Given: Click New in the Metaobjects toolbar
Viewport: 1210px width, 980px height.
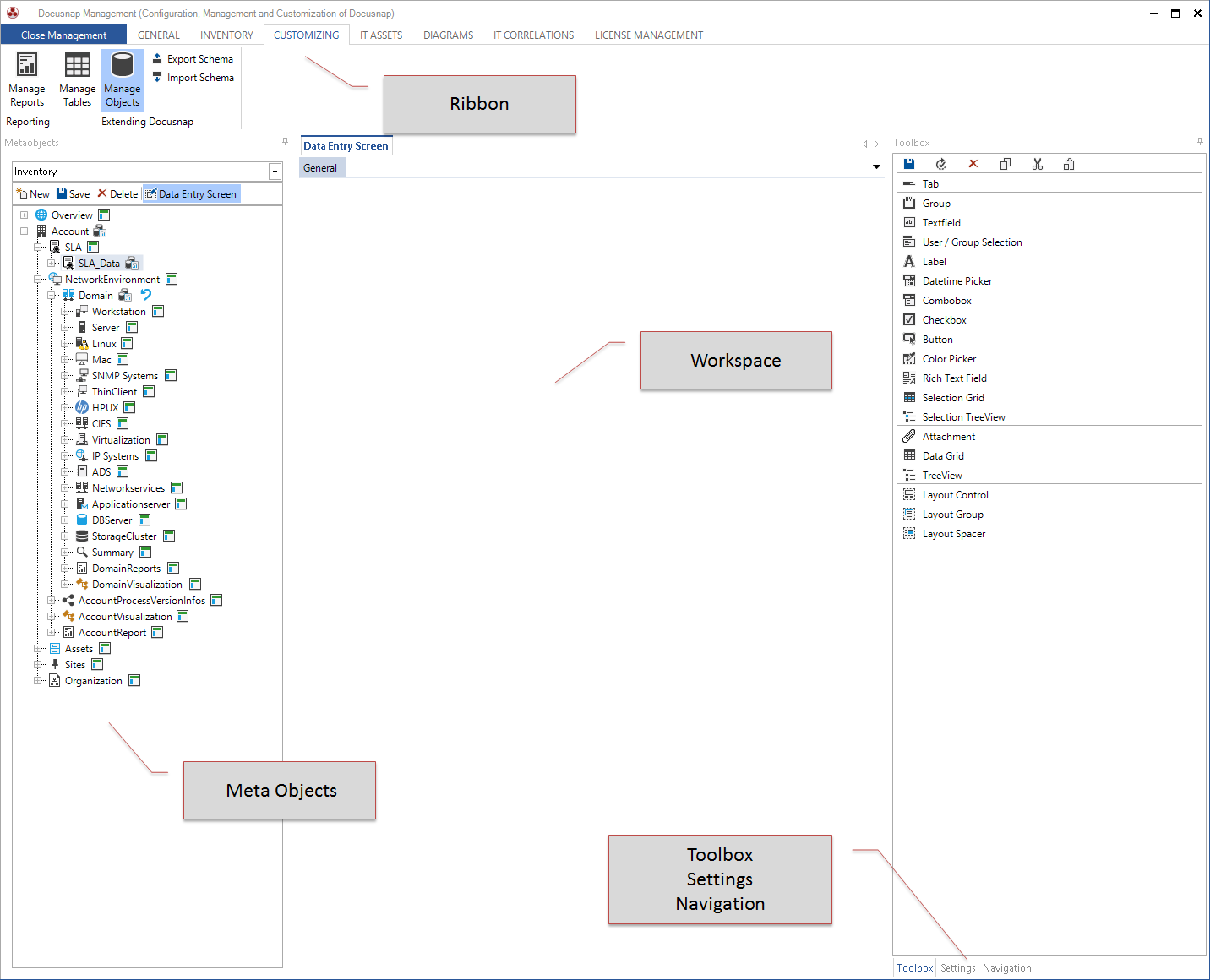Looking at the screenshot, I should tap(33, 193).
